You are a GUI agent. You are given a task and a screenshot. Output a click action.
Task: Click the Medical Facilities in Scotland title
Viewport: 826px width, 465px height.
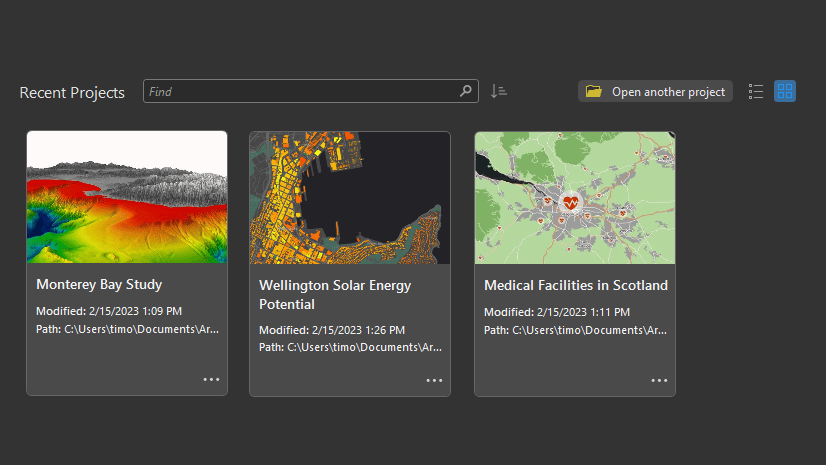click(x=575, y=285)
